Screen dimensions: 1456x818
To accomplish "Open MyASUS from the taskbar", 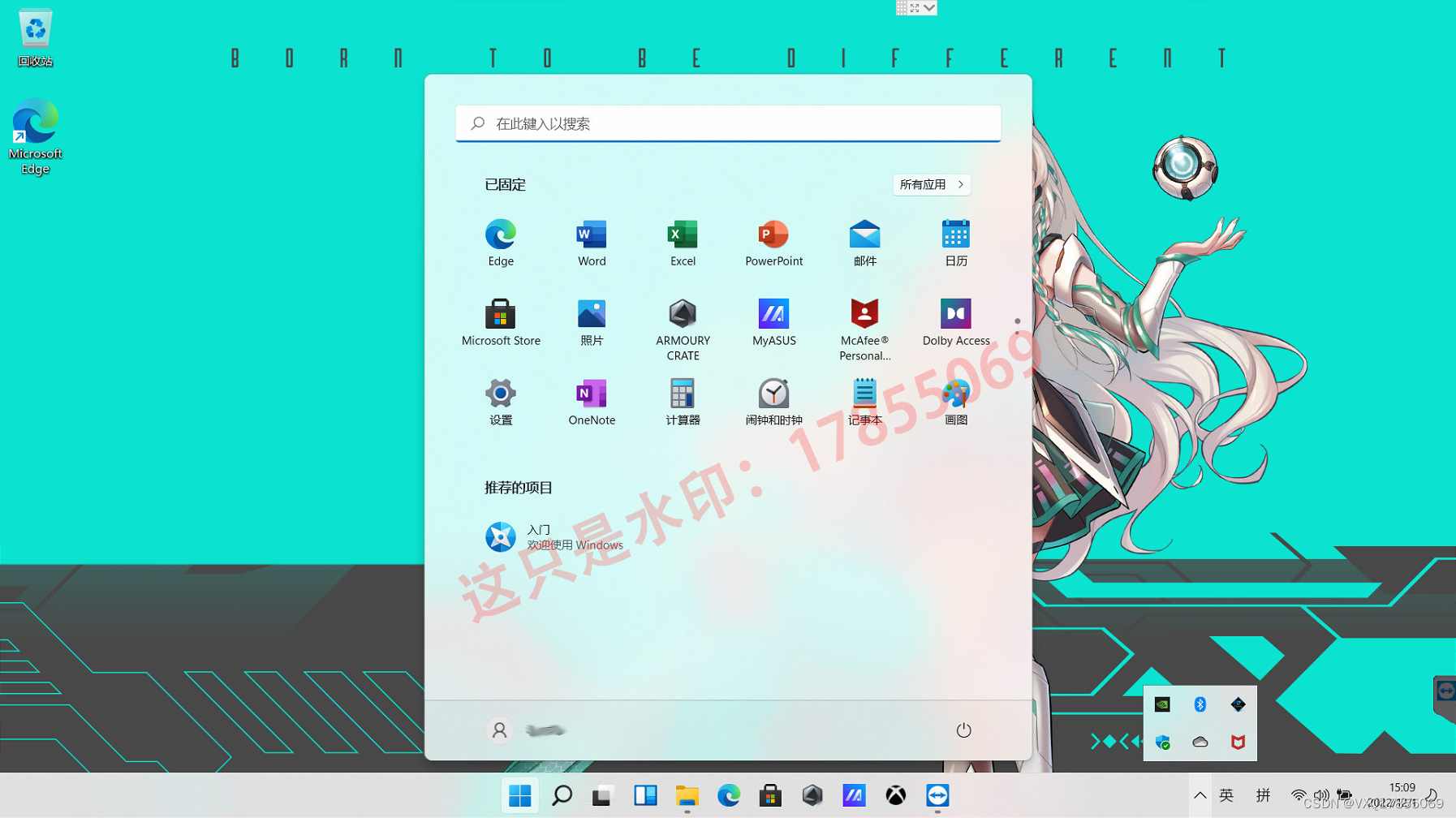I will [854, 795].
